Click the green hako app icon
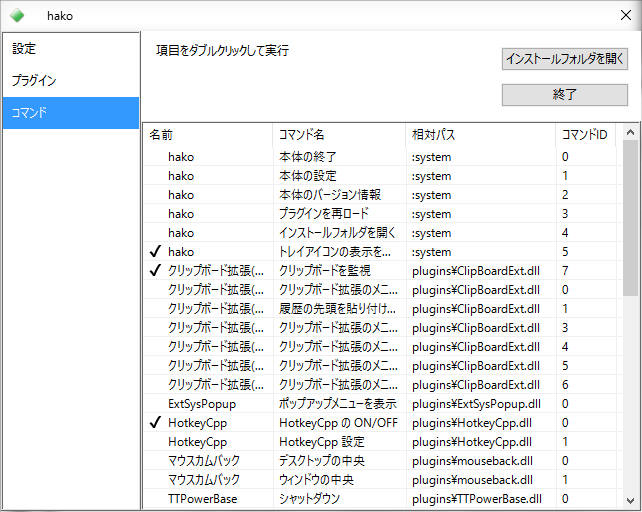The image size is (642, 512). click(x=17, y=16)
